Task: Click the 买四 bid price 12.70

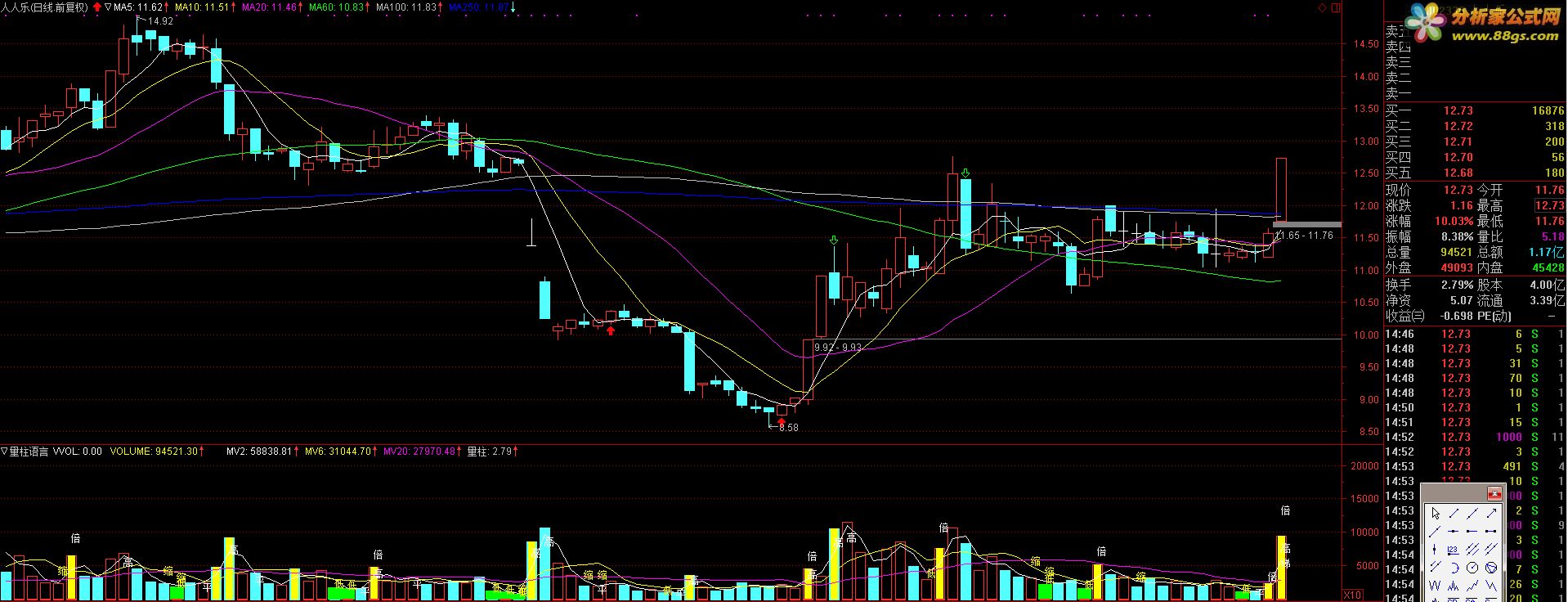Action: (x=1458, y=157)
